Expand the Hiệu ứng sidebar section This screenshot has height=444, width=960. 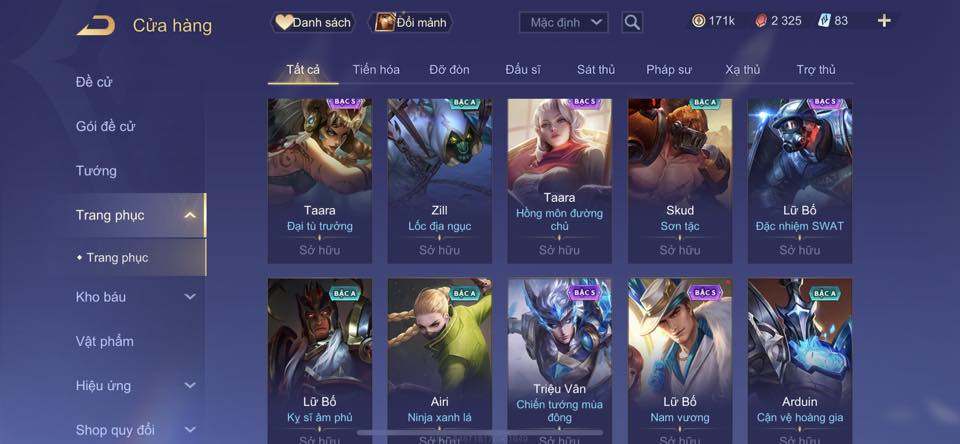190,385
